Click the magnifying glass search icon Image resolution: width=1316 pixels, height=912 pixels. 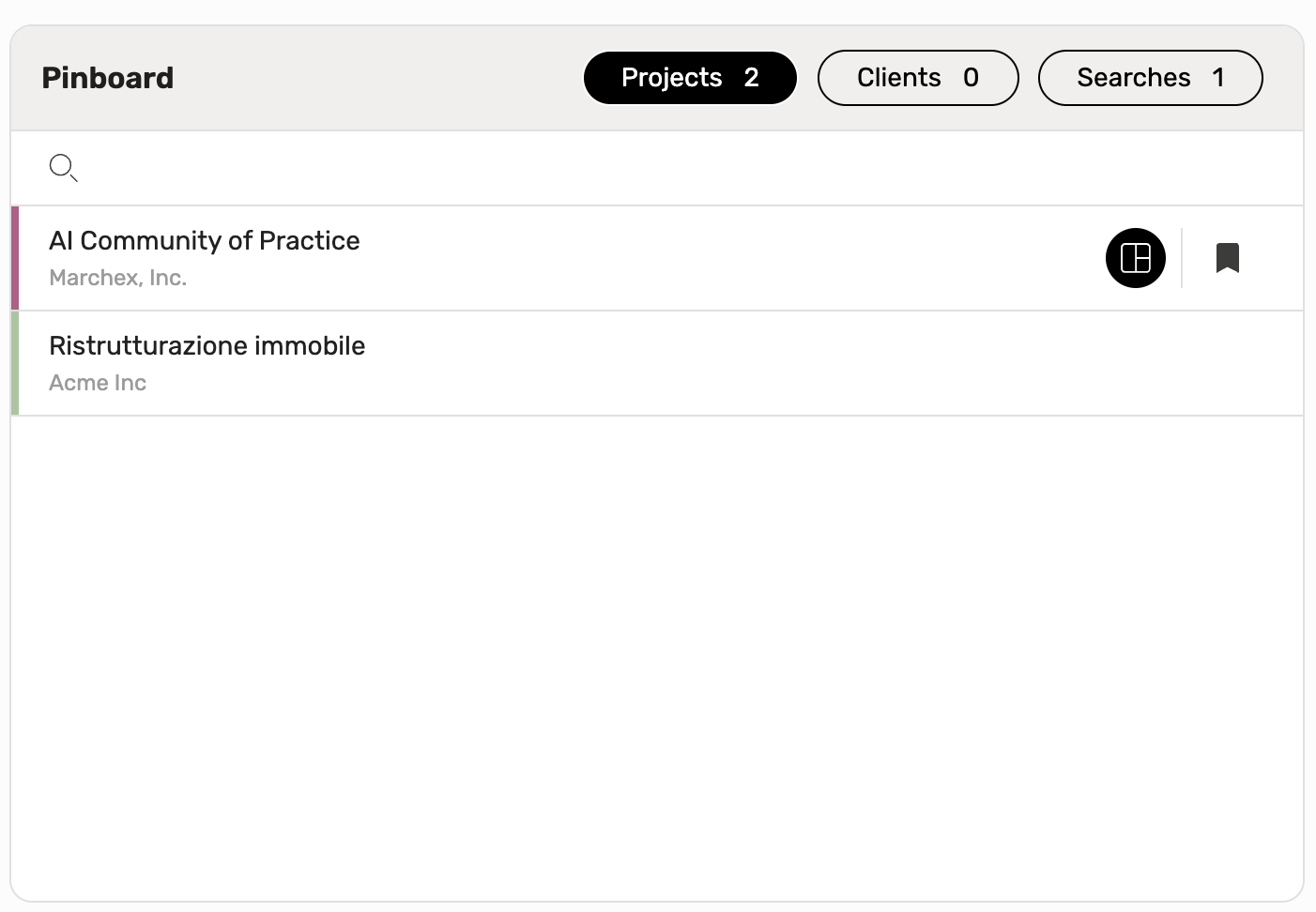coord(63,168)
